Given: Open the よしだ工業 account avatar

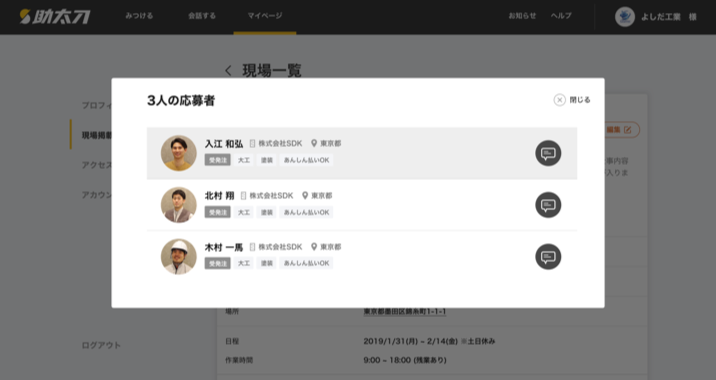Looking at the screenshot, I should click(625, 17).
